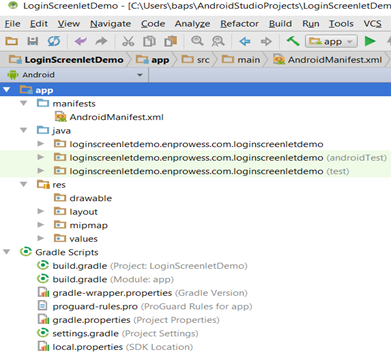
Task: Open the Edit menu
Action: coord(39,24)
